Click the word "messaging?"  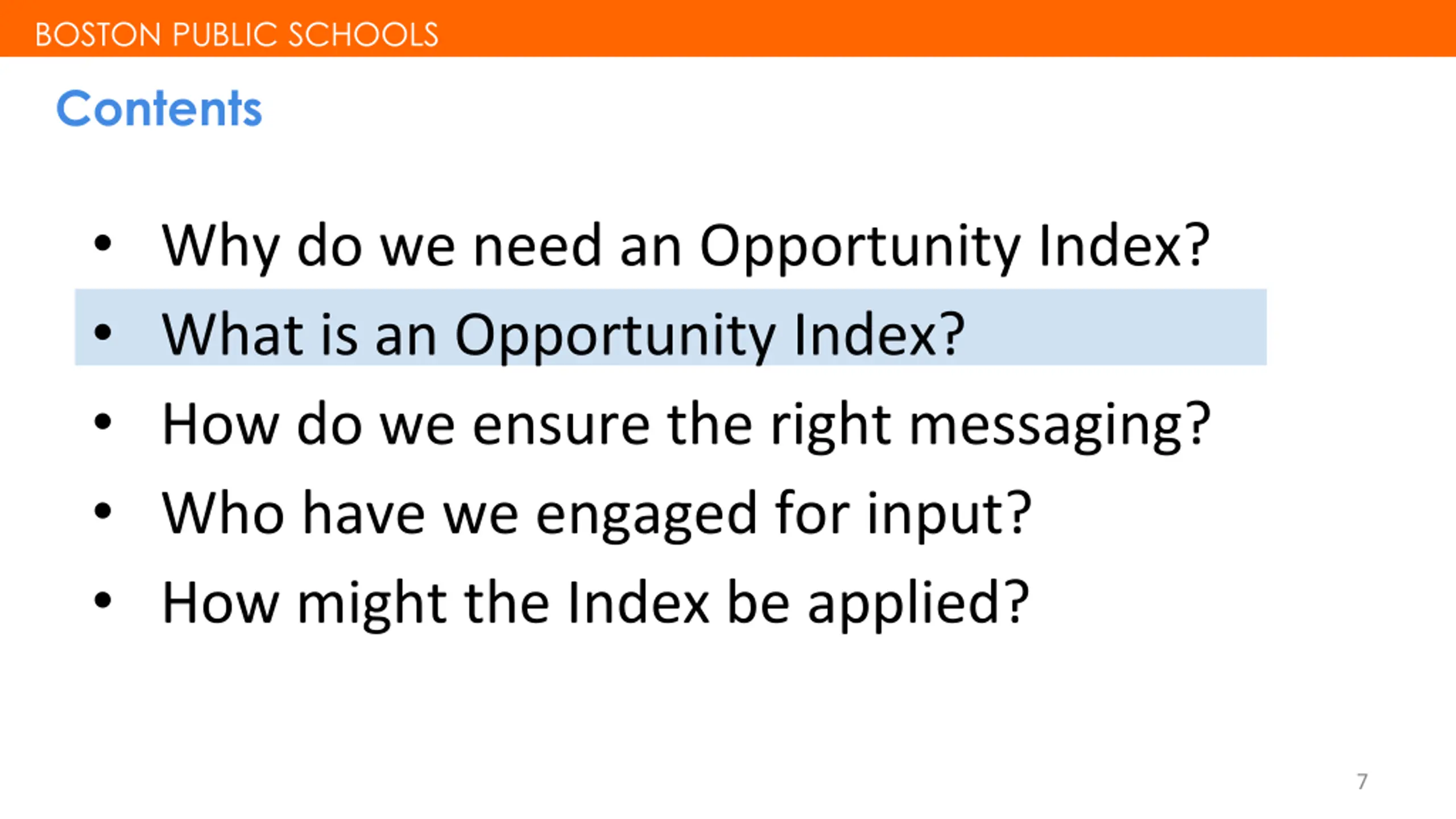point(1059,425)
